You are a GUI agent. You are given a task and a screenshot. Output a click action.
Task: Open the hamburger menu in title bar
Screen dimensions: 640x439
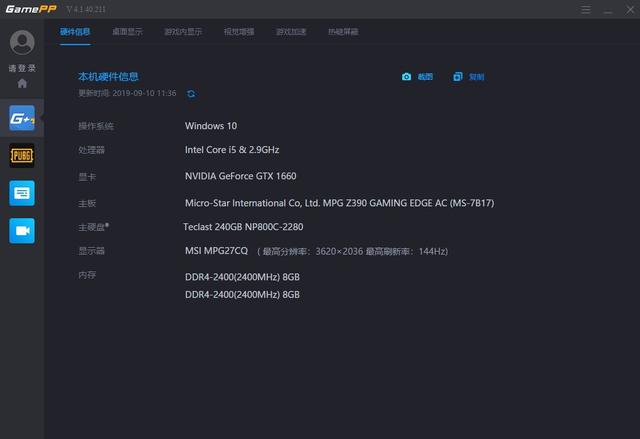click(x=586, y=9)
